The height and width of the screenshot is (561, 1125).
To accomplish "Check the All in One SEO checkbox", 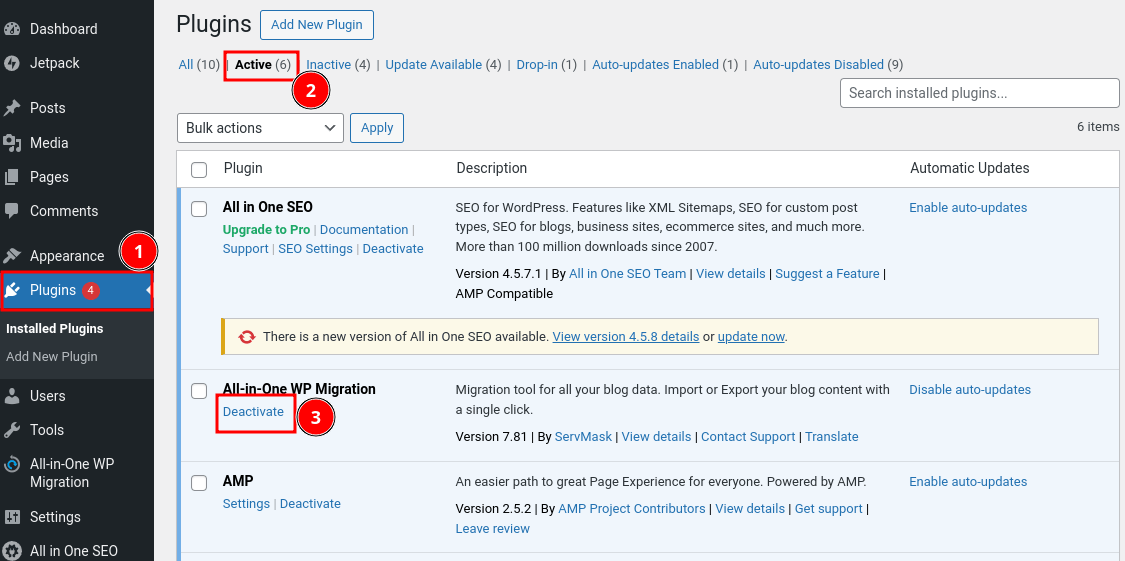I will coord(200,208).
